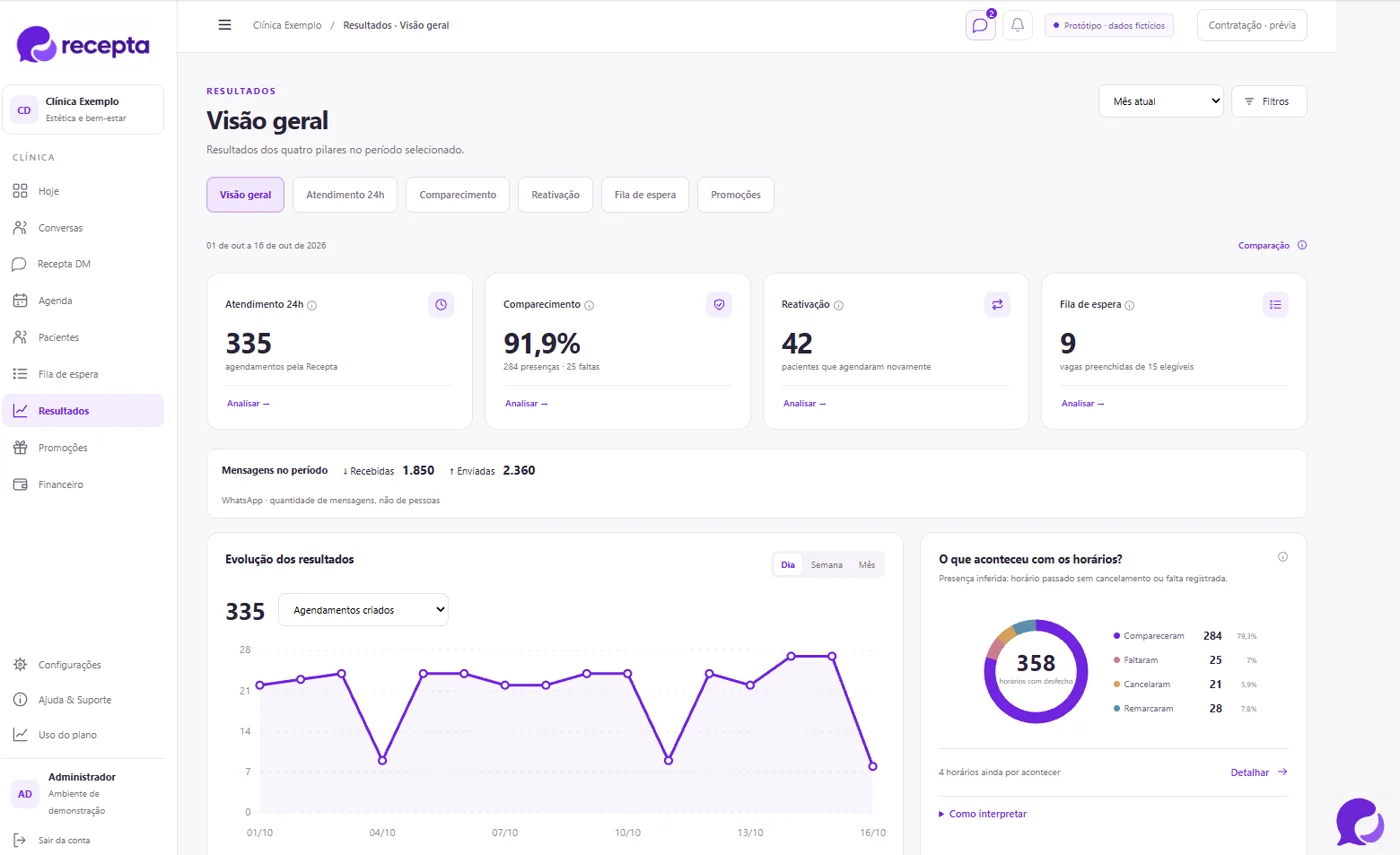
Task: Click the Filtros button
Action: pos(1268,101)
